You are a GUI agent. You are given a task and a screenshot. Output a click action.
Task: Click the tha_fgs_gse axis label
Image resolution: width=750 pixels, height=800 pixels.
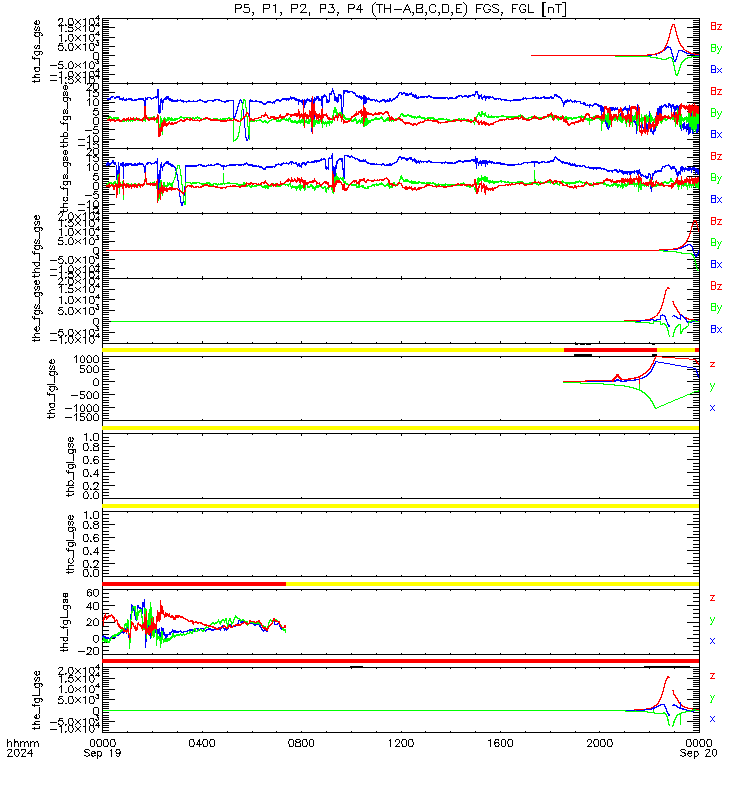point(36,51)
